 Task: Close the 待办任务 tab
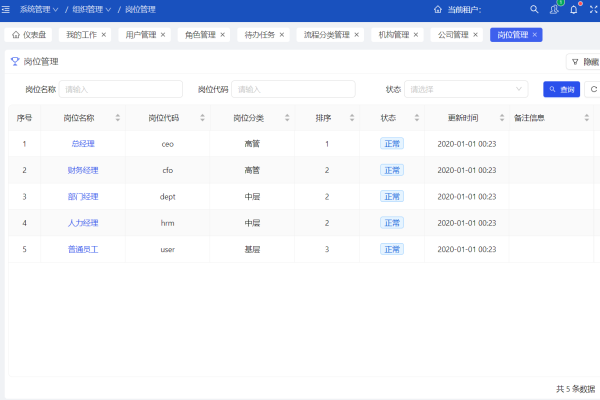click(282, 35)
